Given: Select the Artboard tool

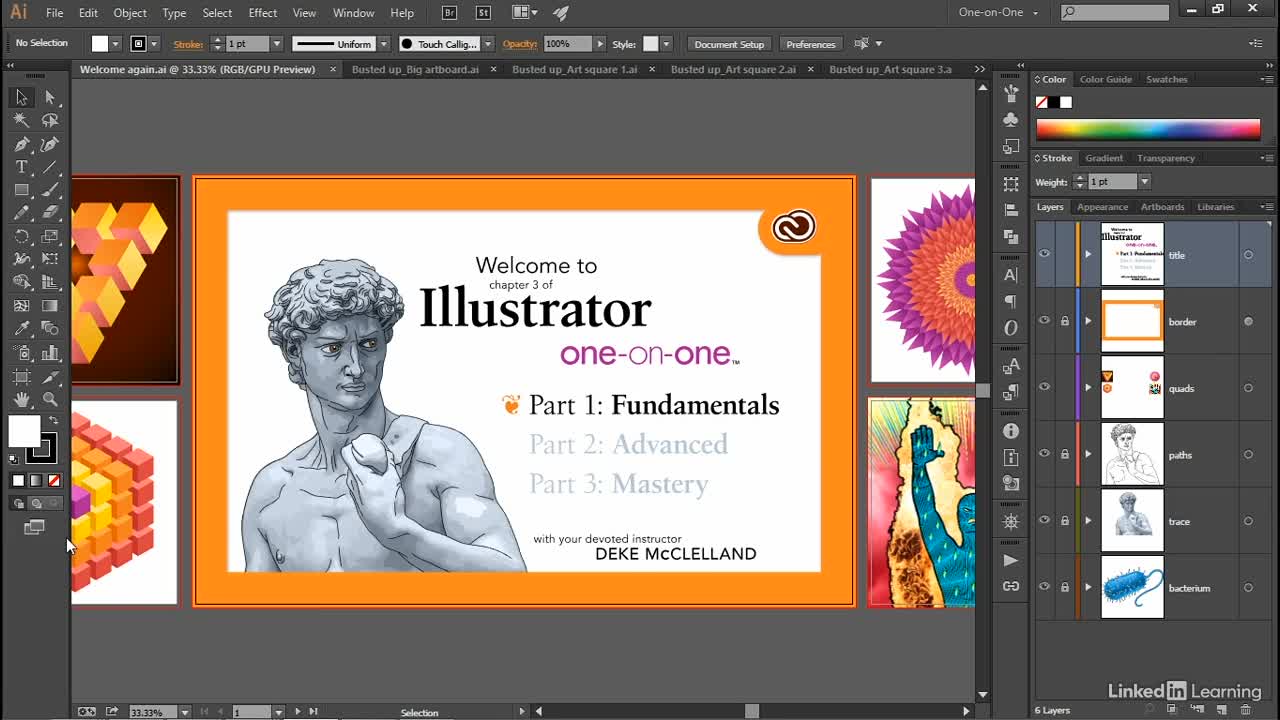Looking at the screenshot, I should pyautogui.click(x=21, y=377).
